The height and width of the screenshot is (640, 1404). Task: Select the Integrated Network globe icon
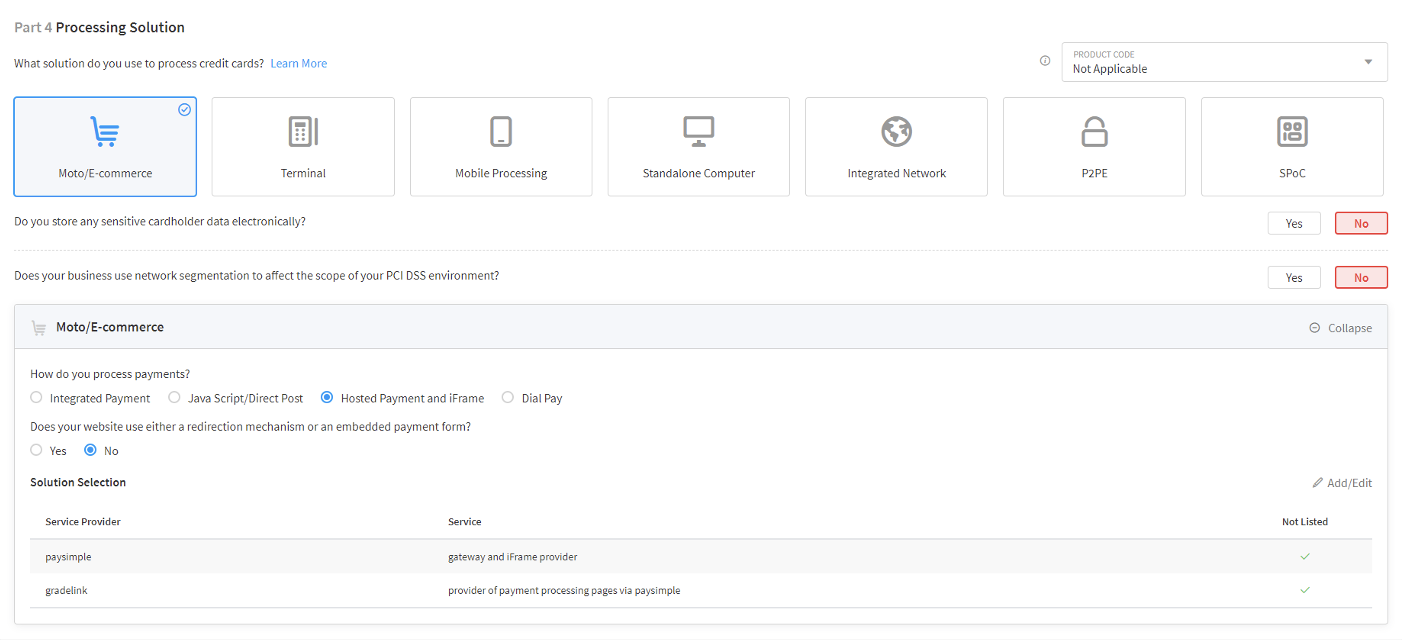[896, 132]
